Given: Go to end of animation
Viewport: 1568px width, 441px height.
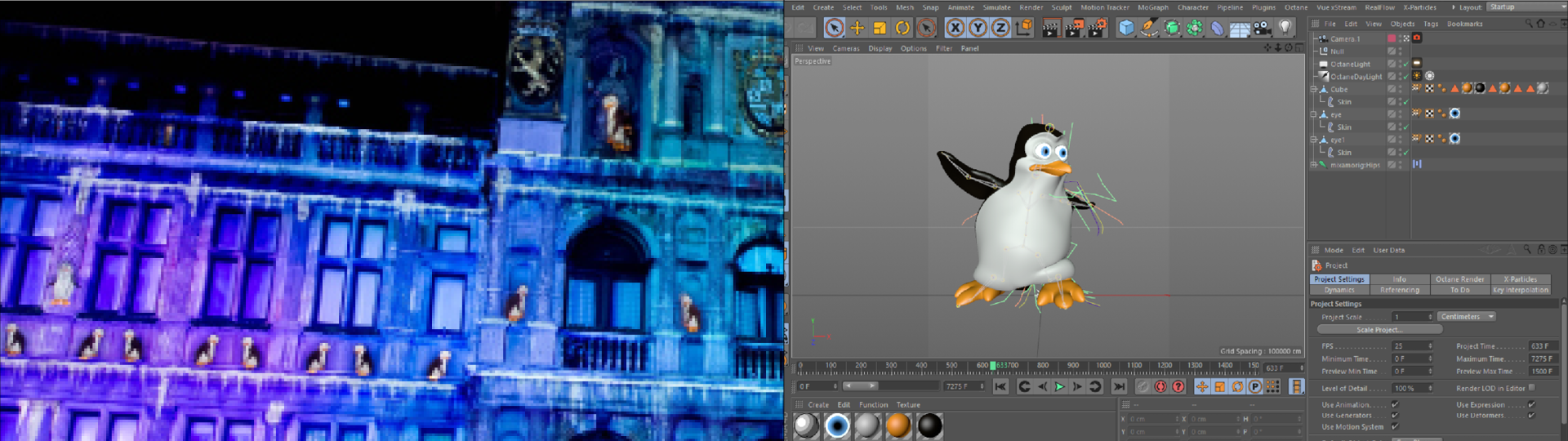Looking at the screenshot, I should 1119,387.
